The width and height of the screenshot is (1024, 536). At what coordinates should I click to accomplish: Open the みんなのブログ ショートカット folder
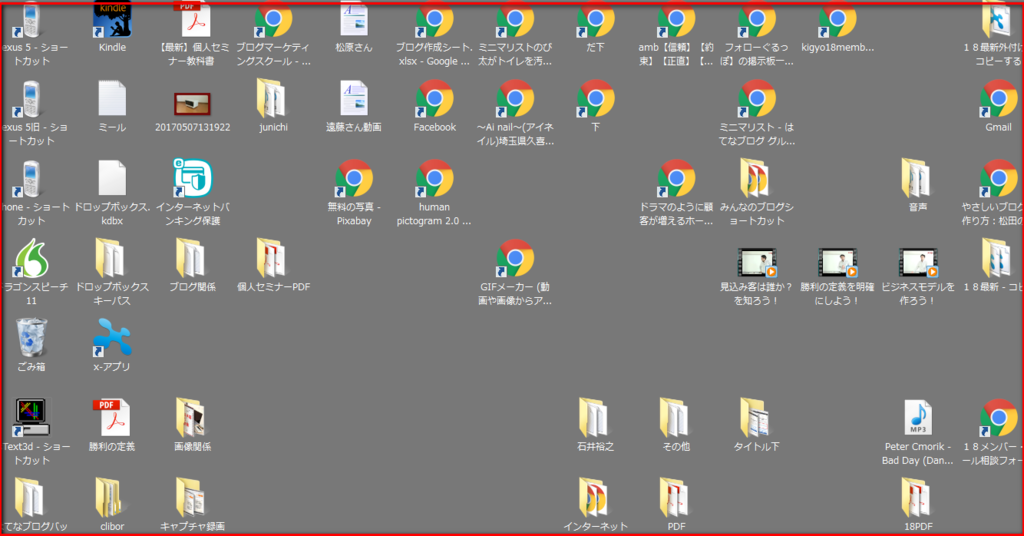[755, 179]
